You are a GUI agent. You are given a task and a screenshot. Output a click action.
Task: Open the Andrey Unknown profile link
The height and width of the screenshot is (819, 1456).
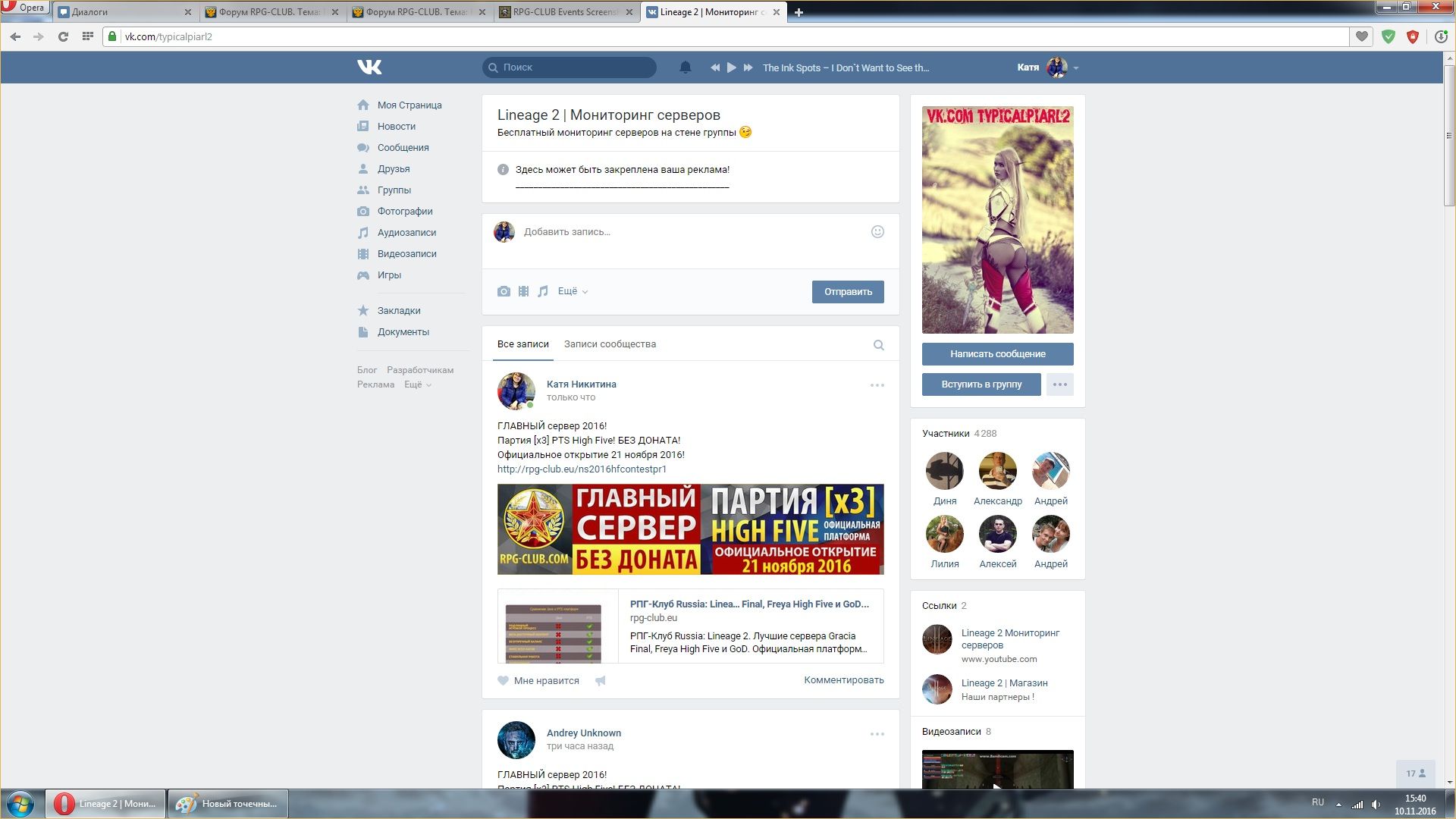584,733
